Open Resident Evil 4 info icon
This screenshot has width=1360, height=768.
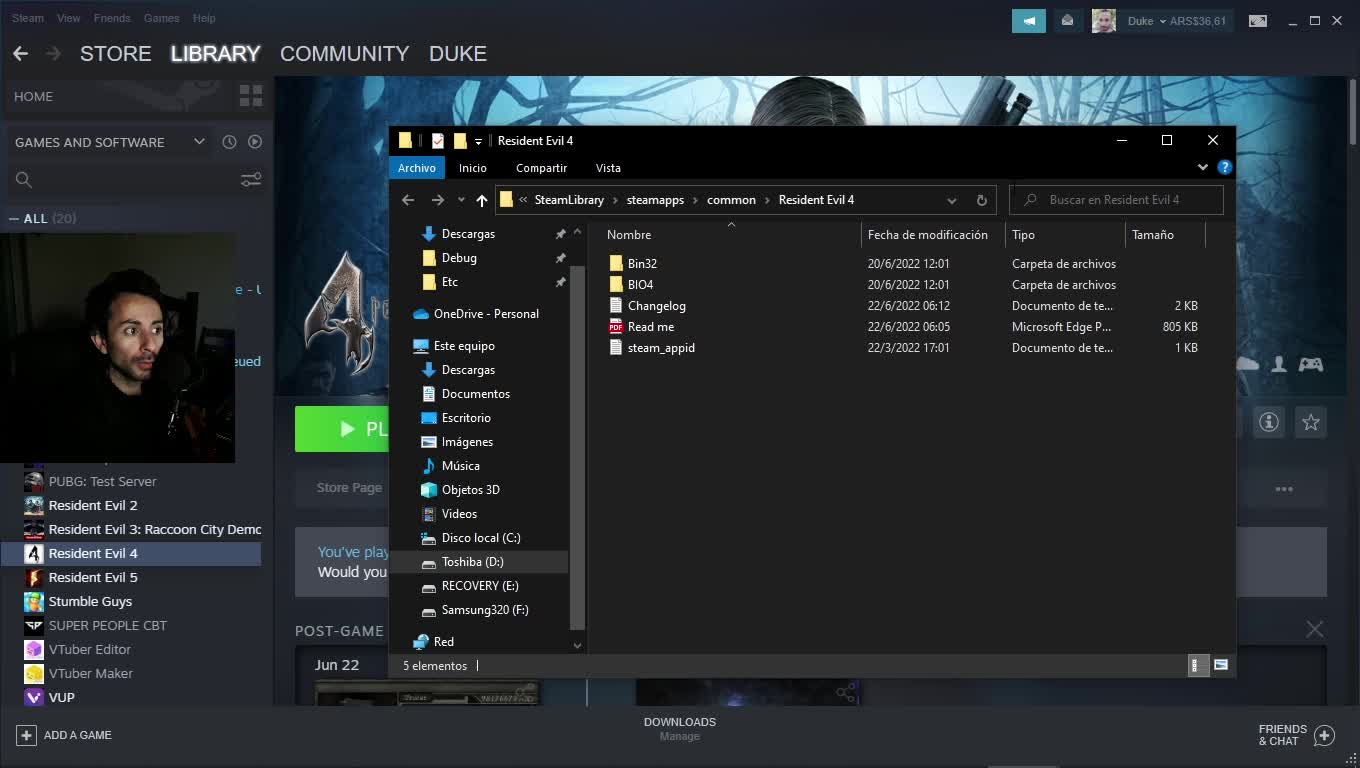1269,422
